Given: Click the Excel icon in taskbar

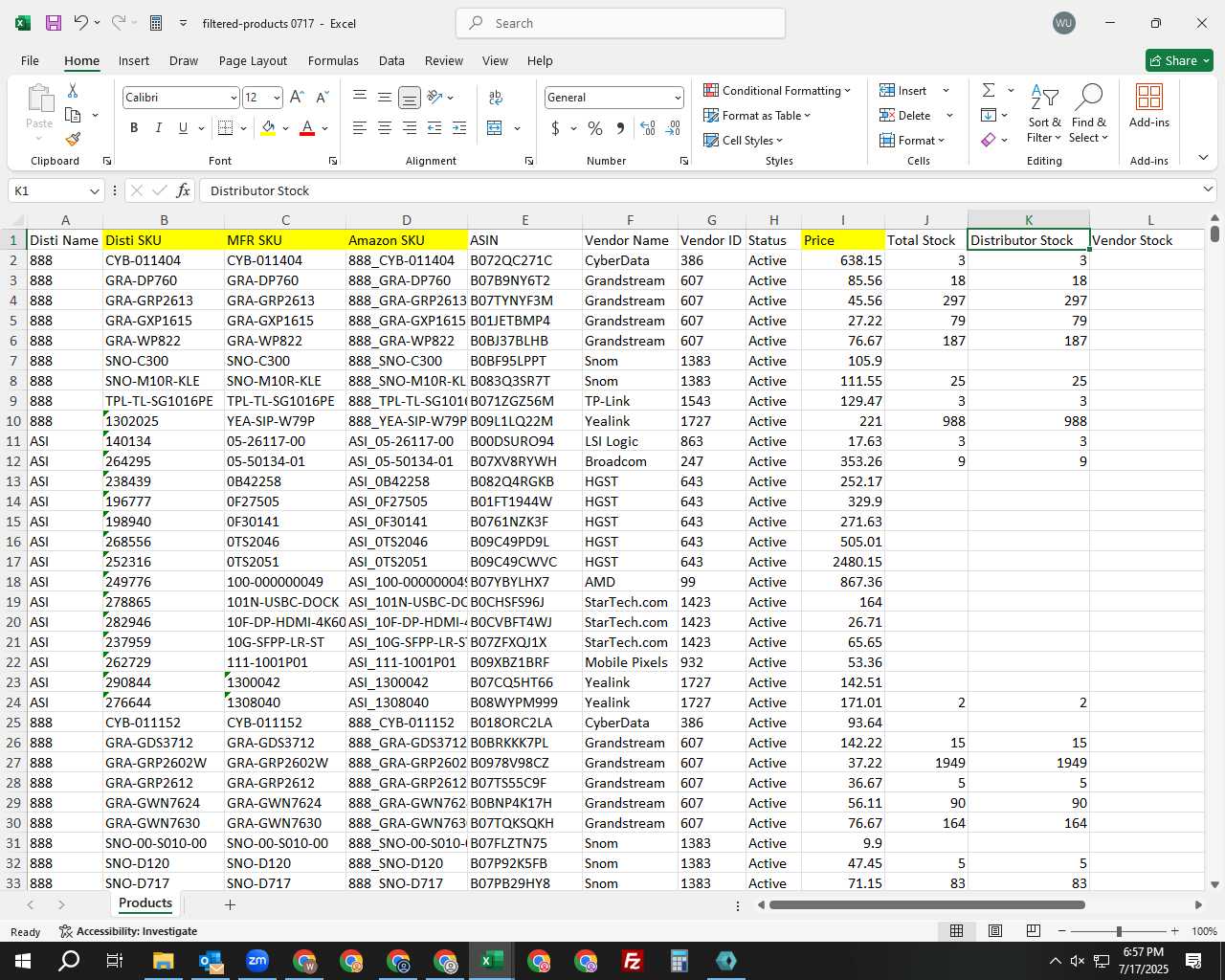Looking at the screenshot, I should (x=492, y=961).
